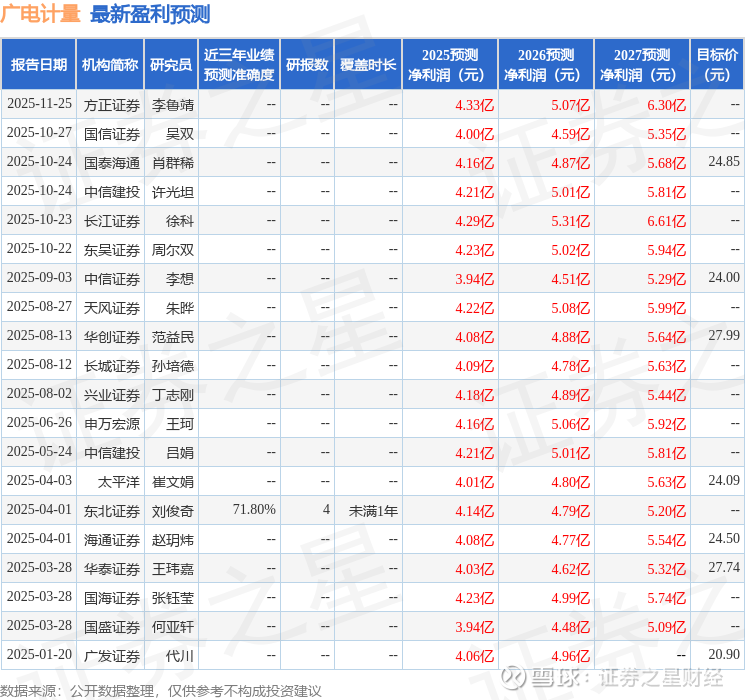Click the 广电计量 title text
This screenshot has width=745, height=700.
point(40,14)
